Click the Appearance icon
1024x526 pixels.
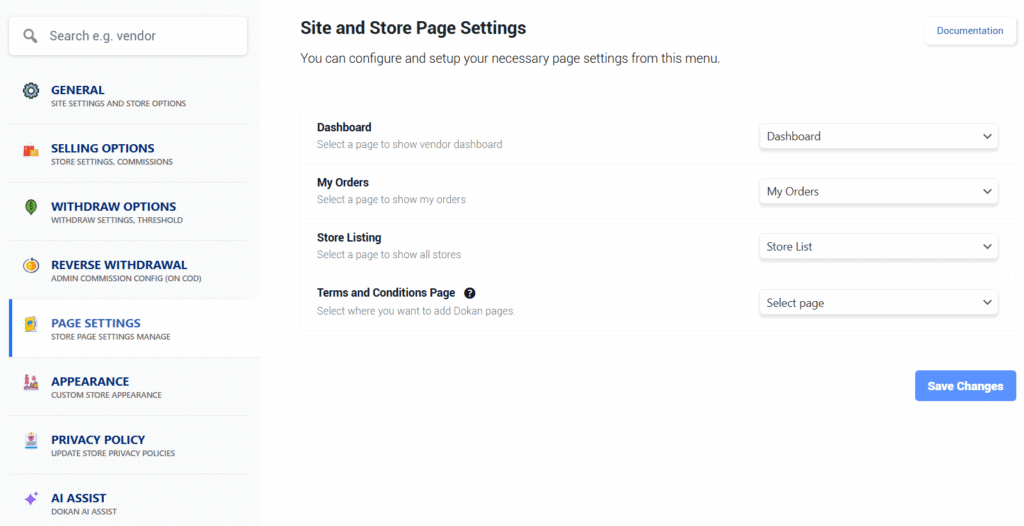click(31, 383)
